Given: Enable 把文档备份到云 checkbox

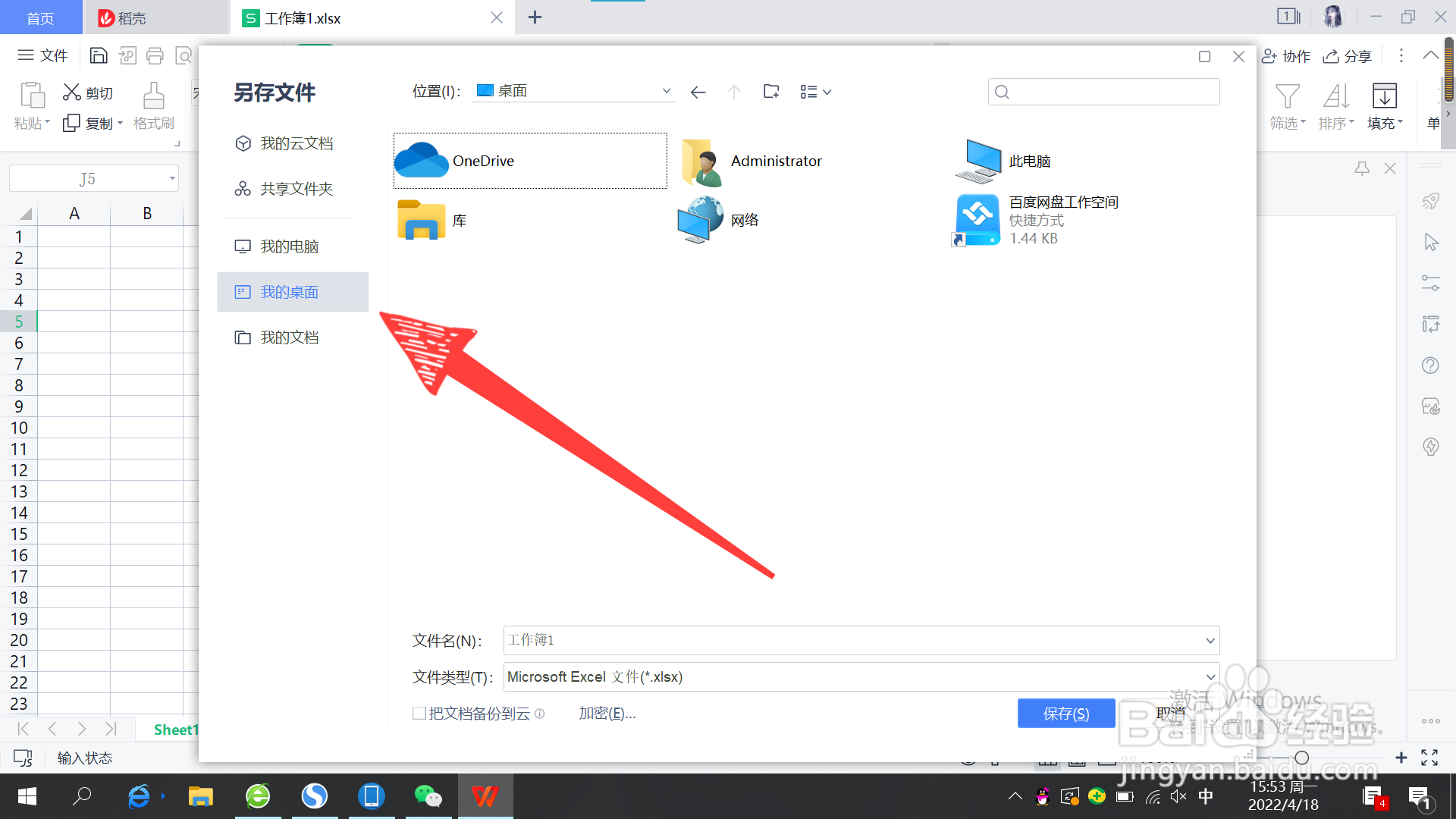Looking at the screenshot, I should [x=419, y=714].
